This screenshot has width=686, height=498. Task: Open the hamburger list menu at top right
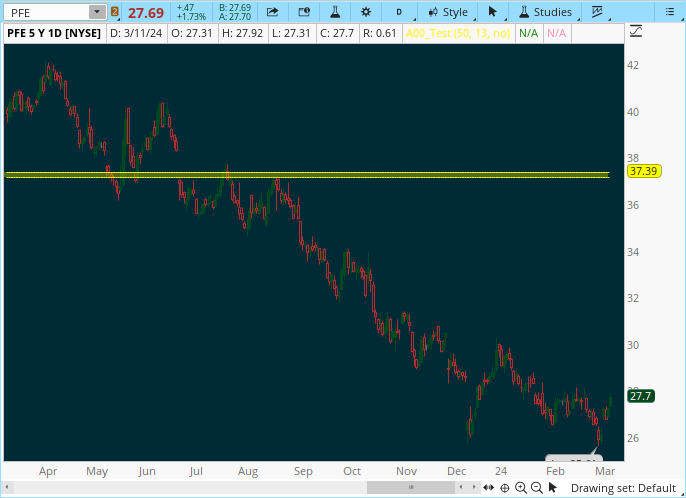pos(670,12)
